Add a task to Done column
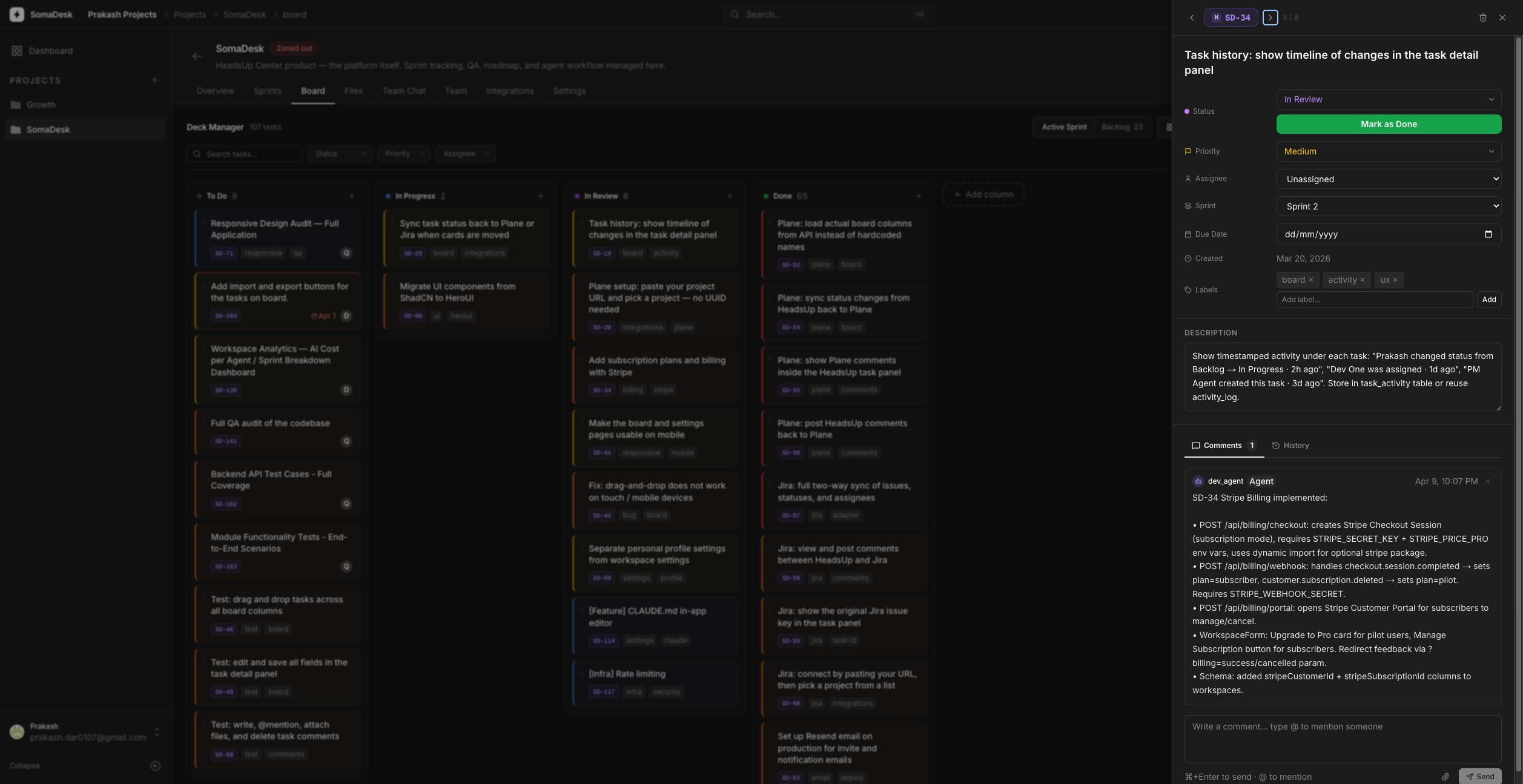1523x784 pixels. 919,196
